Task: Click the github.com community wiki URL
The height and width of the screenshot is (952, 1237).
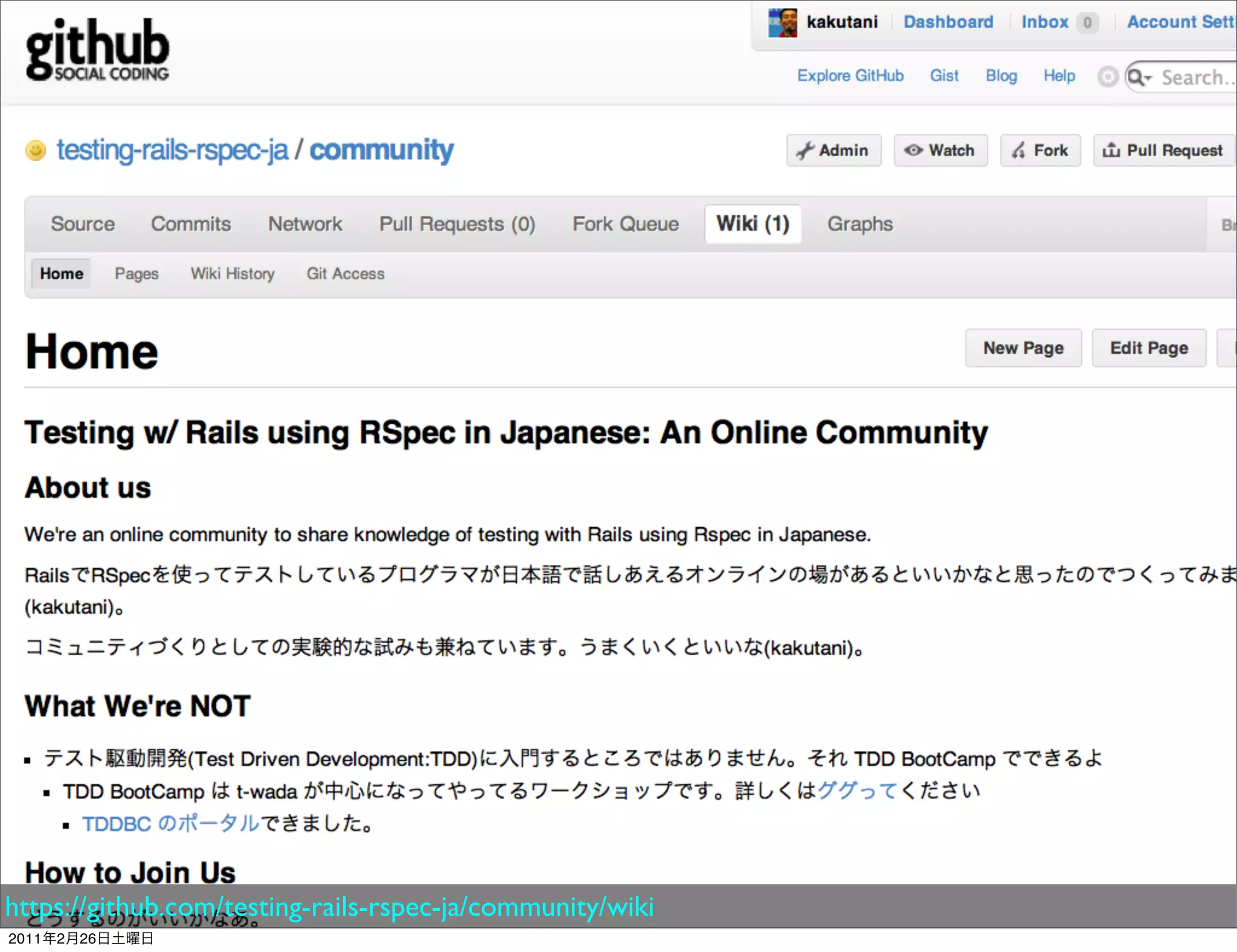Action: pos(330,907)
